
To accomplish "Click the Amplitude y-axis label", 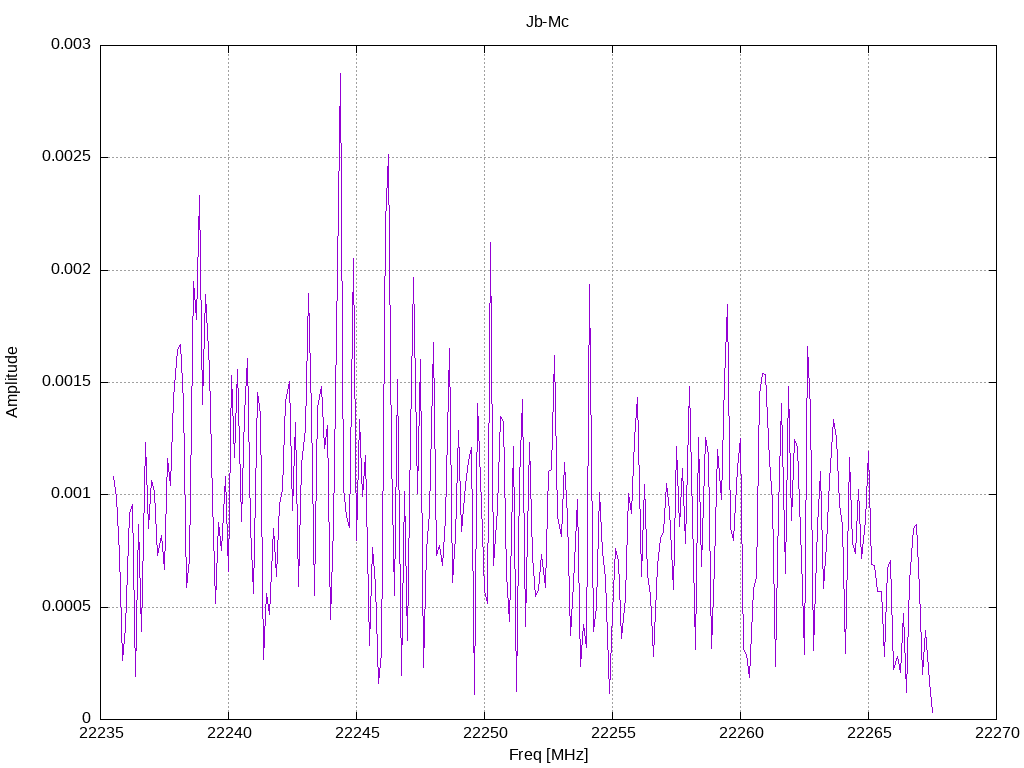I will [x=12, y=382].
